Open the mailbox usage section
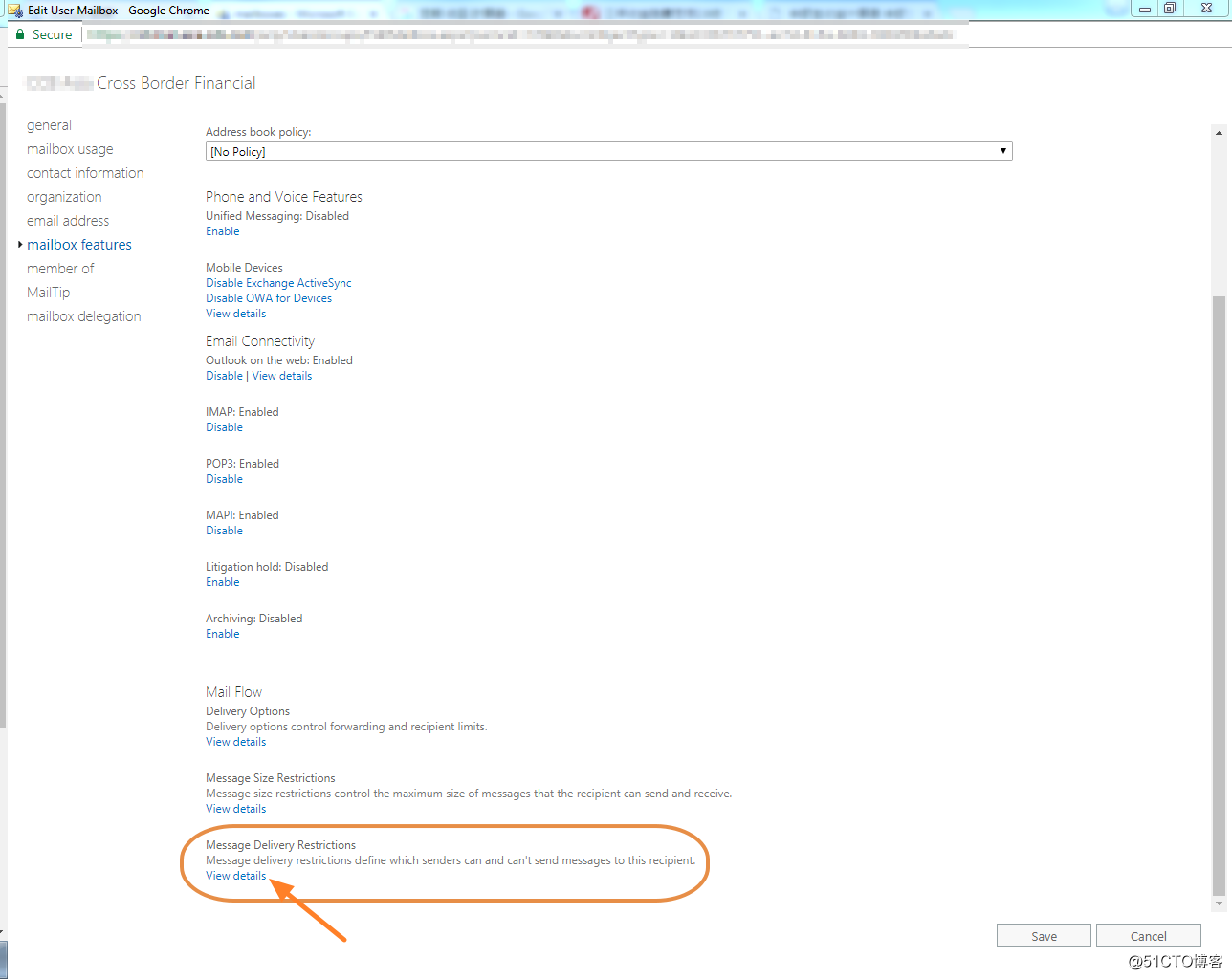This screenshot has height=979, width=1232. tap(70, 149)
